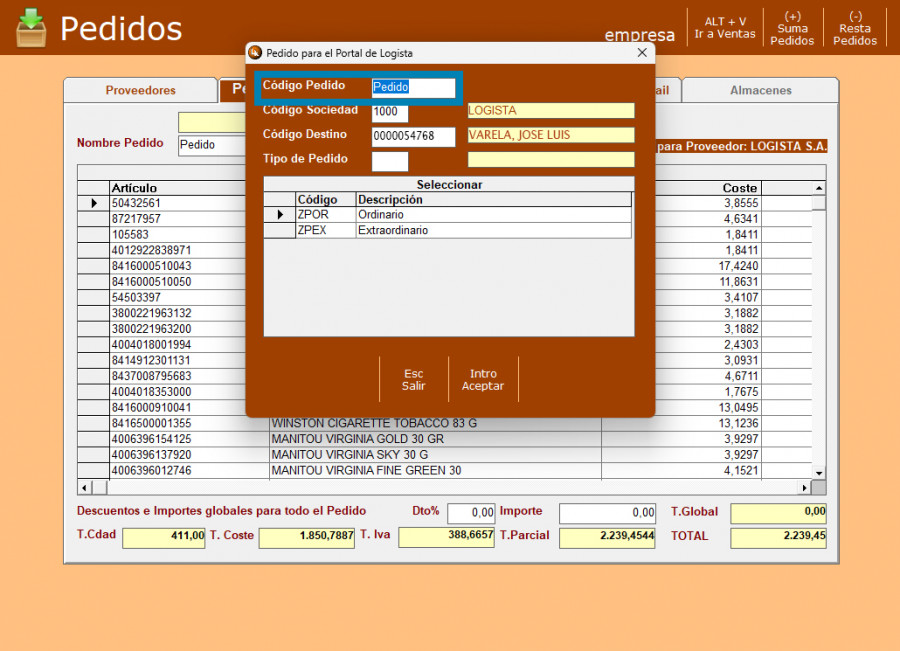Switch to the Proveedores tab
The width and height of the screenshot is (900, 651).
140,90
